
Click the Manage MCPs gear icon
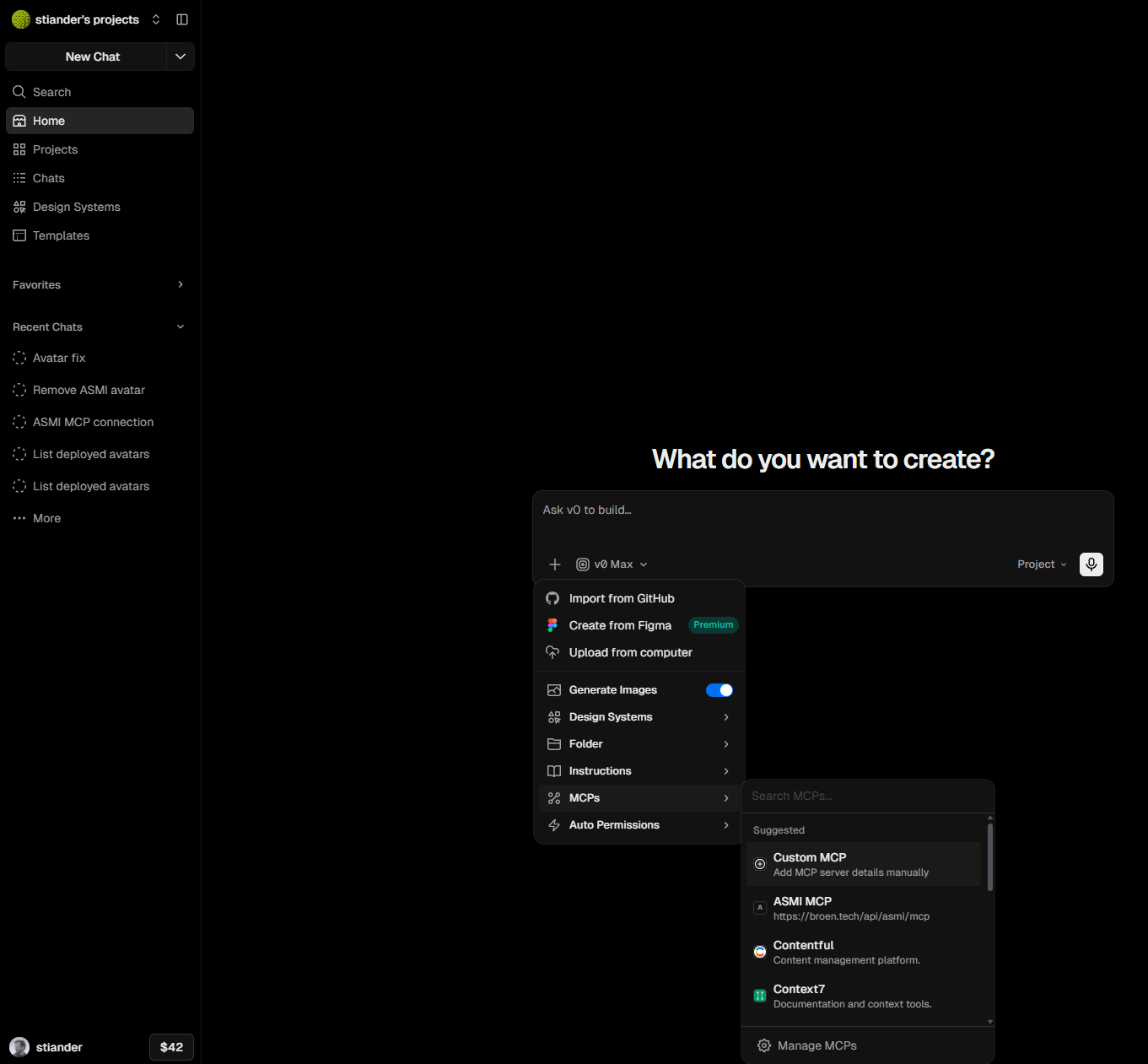coord(764,1045)
